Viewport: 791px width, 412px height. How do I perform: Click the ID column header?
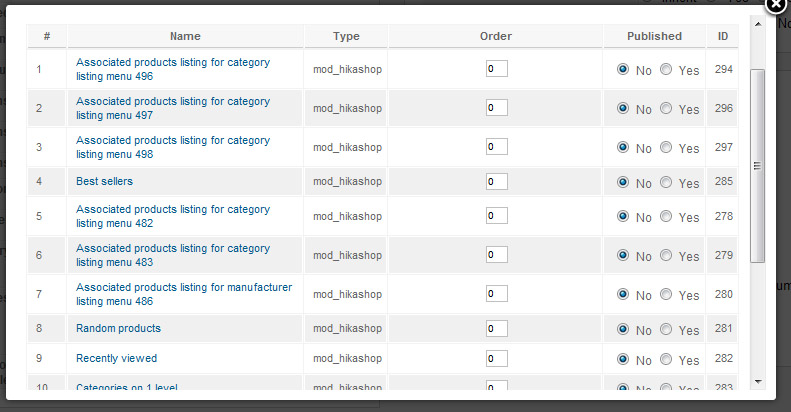click(x=722, y=36)
